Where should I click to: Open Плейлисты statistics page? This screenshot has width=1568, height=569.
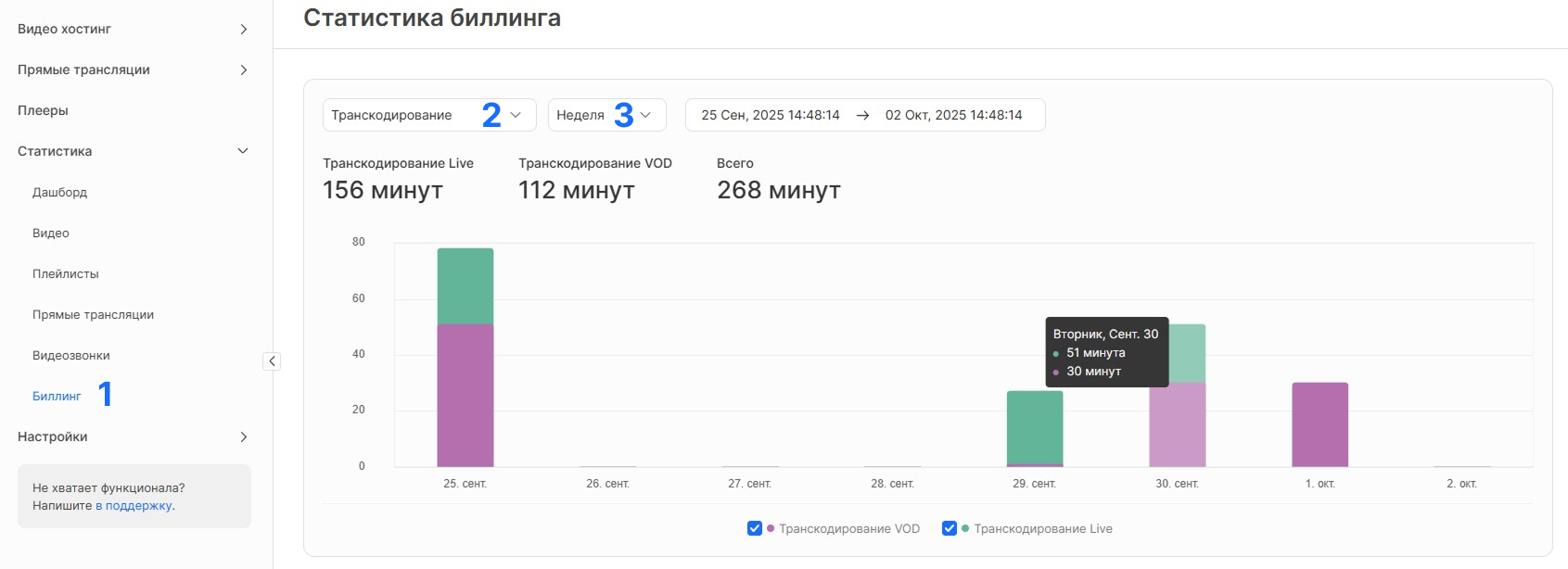click(x=65, y=273)
